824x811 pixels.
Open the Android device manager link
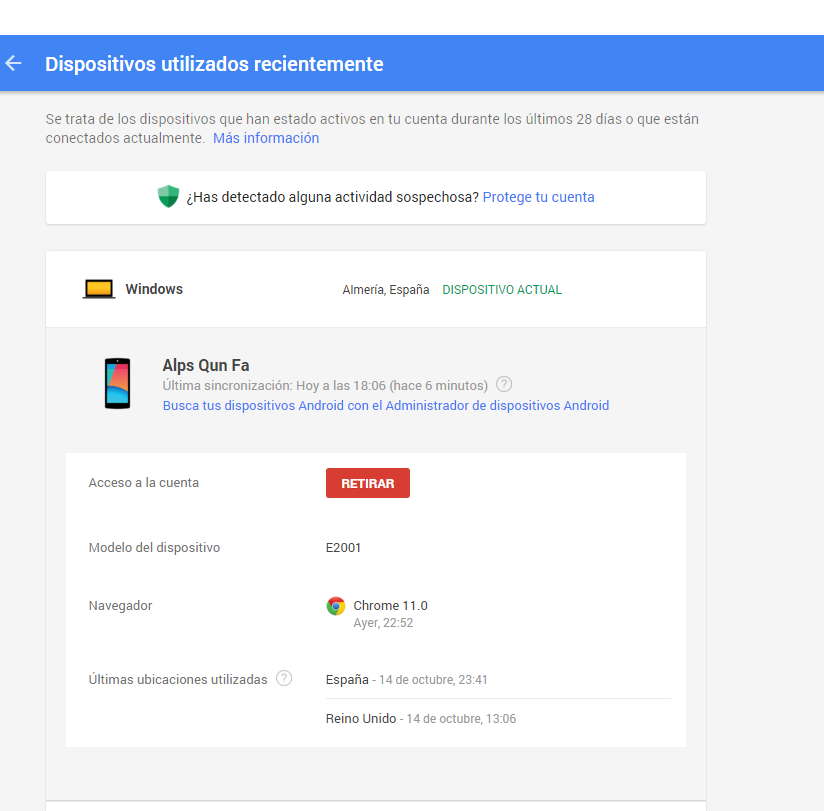coord(385,406)
